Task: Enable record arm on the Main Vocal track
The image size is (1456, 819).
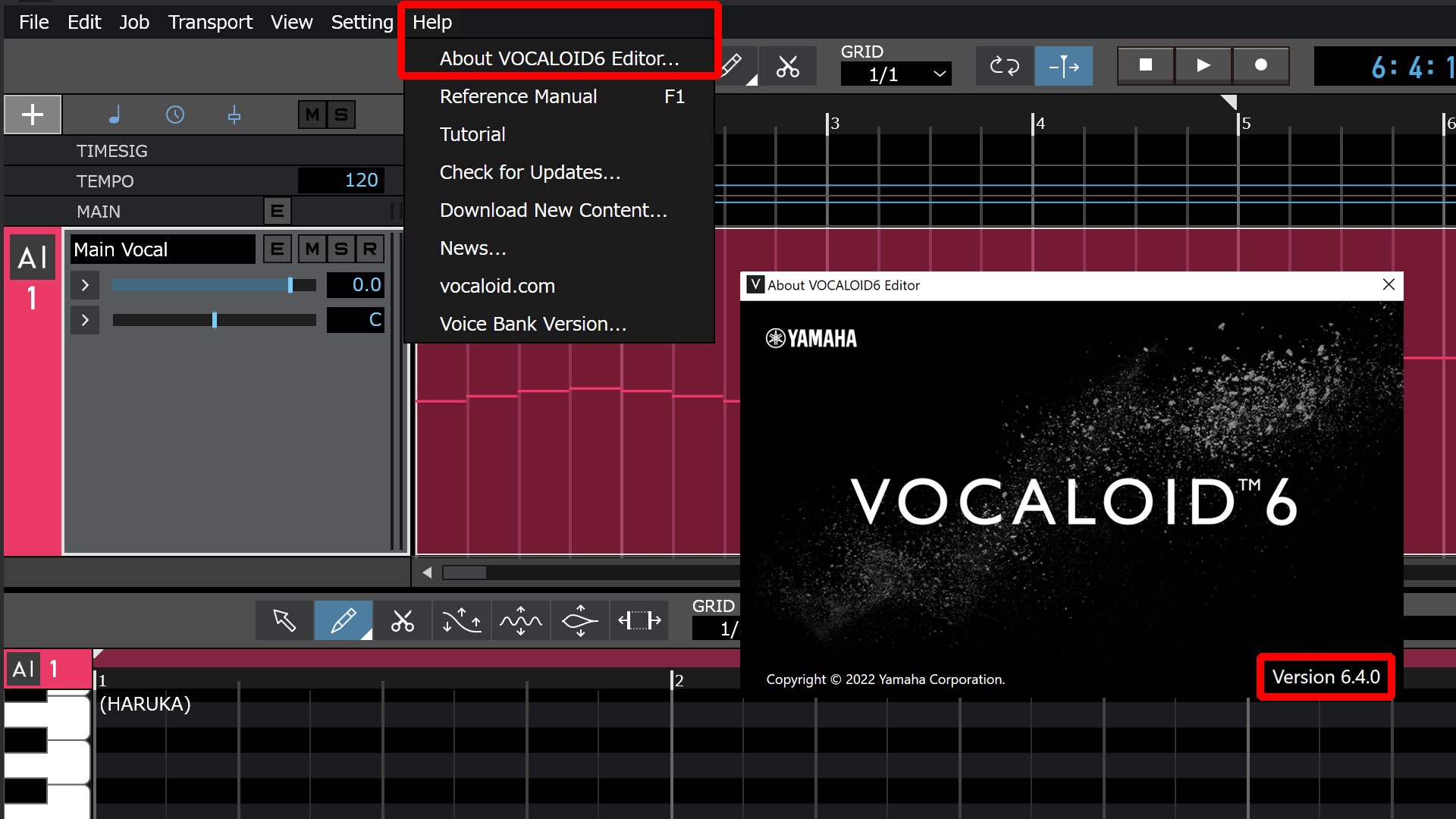Action: point(370,249)
